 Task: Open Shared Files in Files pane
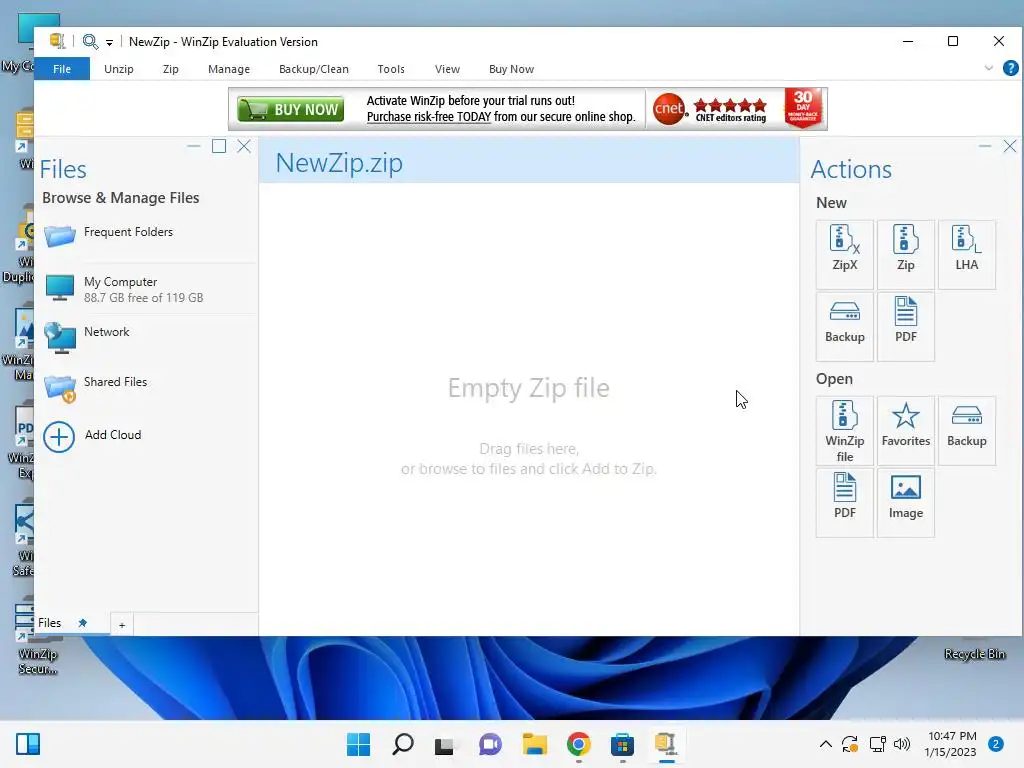pyautogui.click(x=147, y=388)
